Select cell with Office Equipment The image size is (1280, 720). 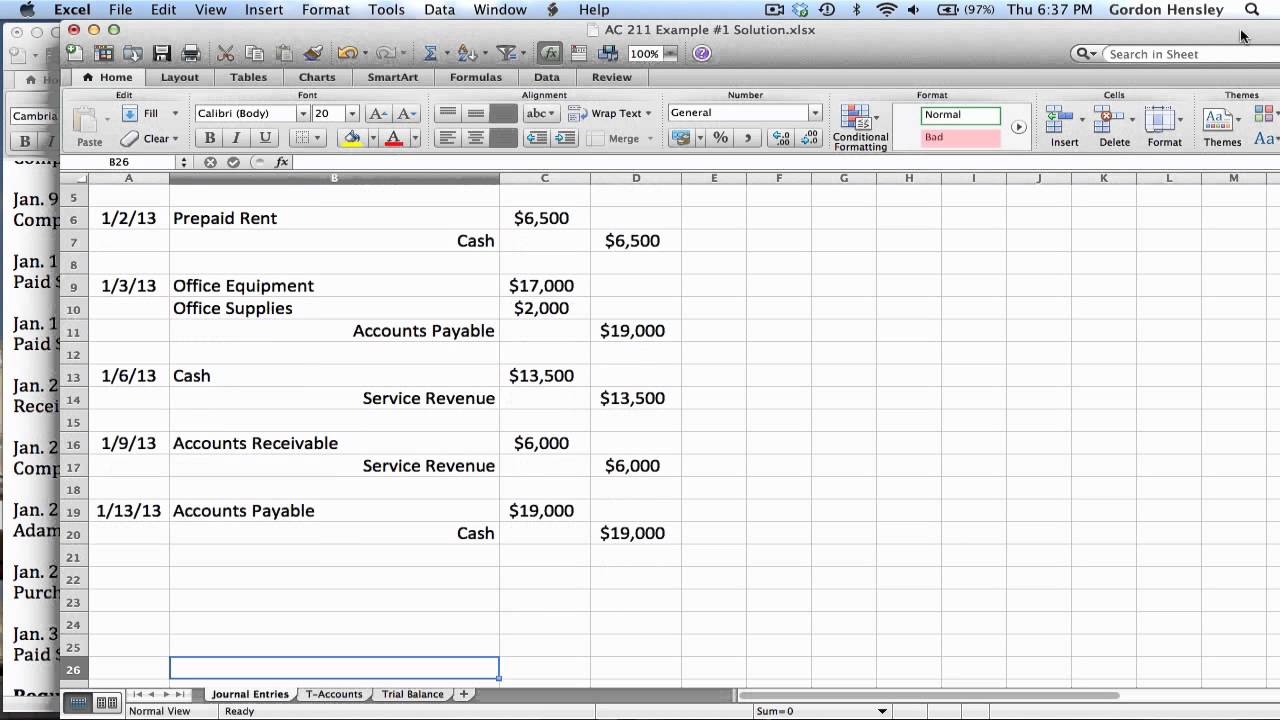(x=334, y=286)
